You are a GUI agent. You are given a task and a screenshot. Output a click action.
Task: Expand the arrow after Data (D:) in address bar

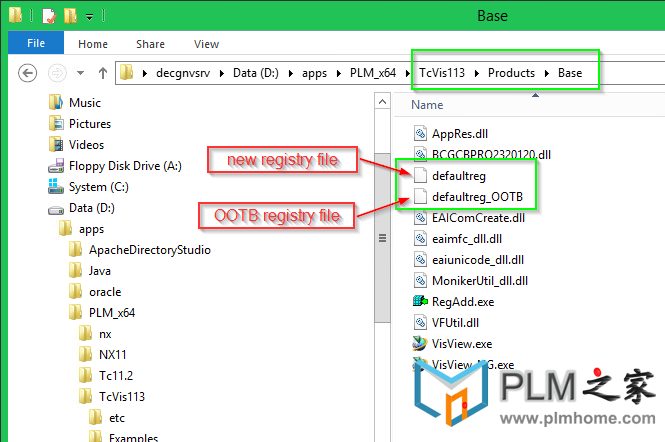[291, 73]
